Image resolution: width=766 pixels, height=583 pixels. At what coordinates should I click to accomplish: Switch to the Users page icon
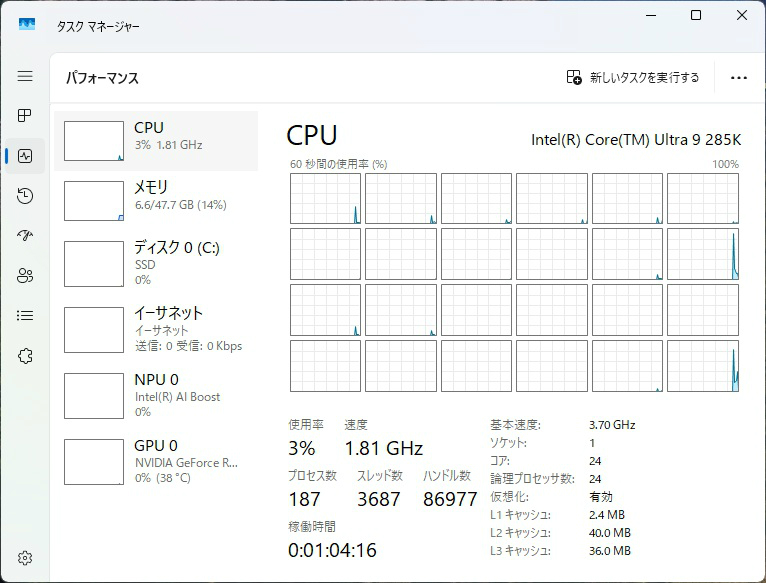pos(25,276)
